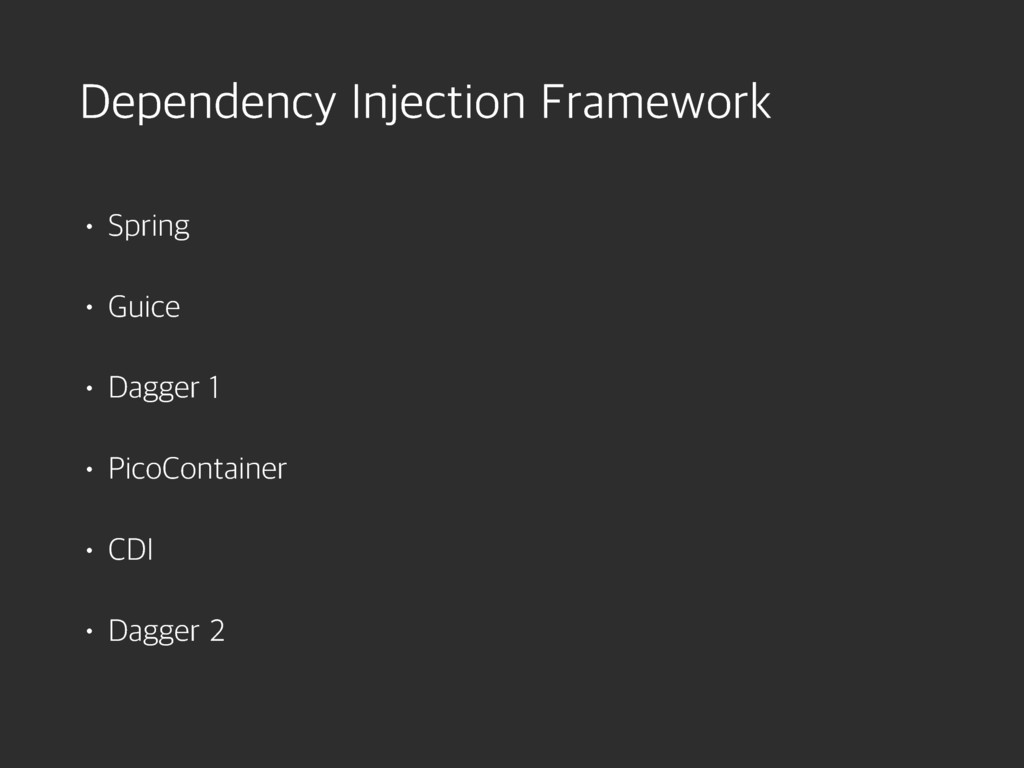Click the bullet dot before Dagger 2
This screenshot has width=1024, height=768.
tap(89, 632)
